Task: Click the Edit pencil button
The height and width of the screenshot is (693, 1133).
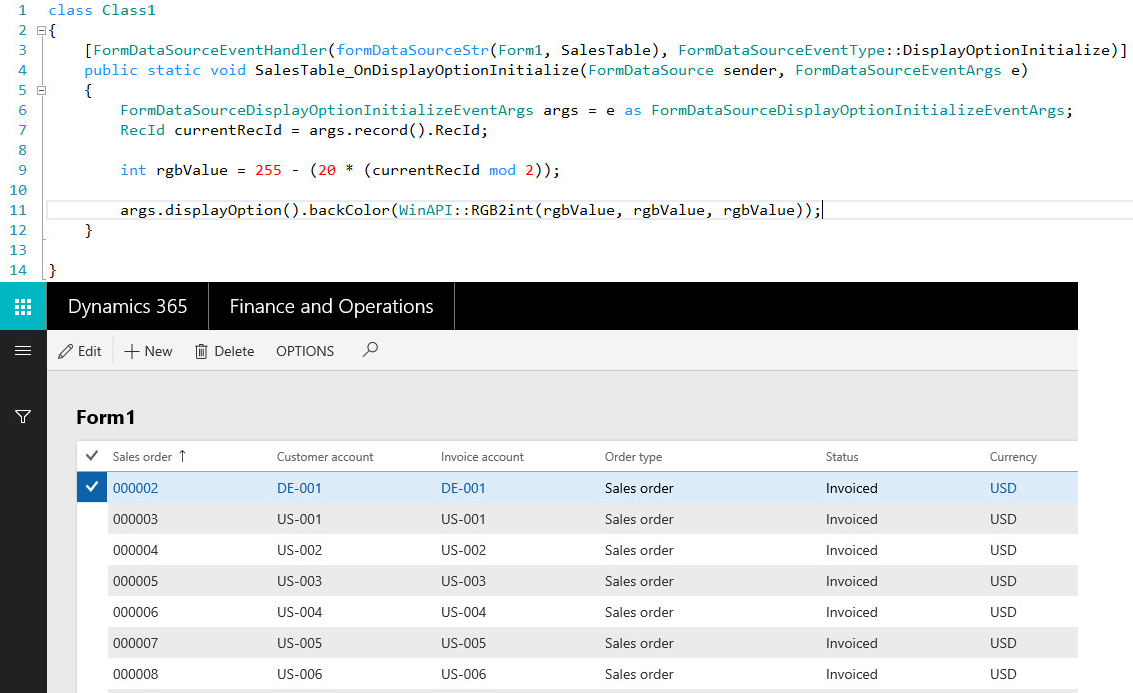Action: tap(79, 351)
